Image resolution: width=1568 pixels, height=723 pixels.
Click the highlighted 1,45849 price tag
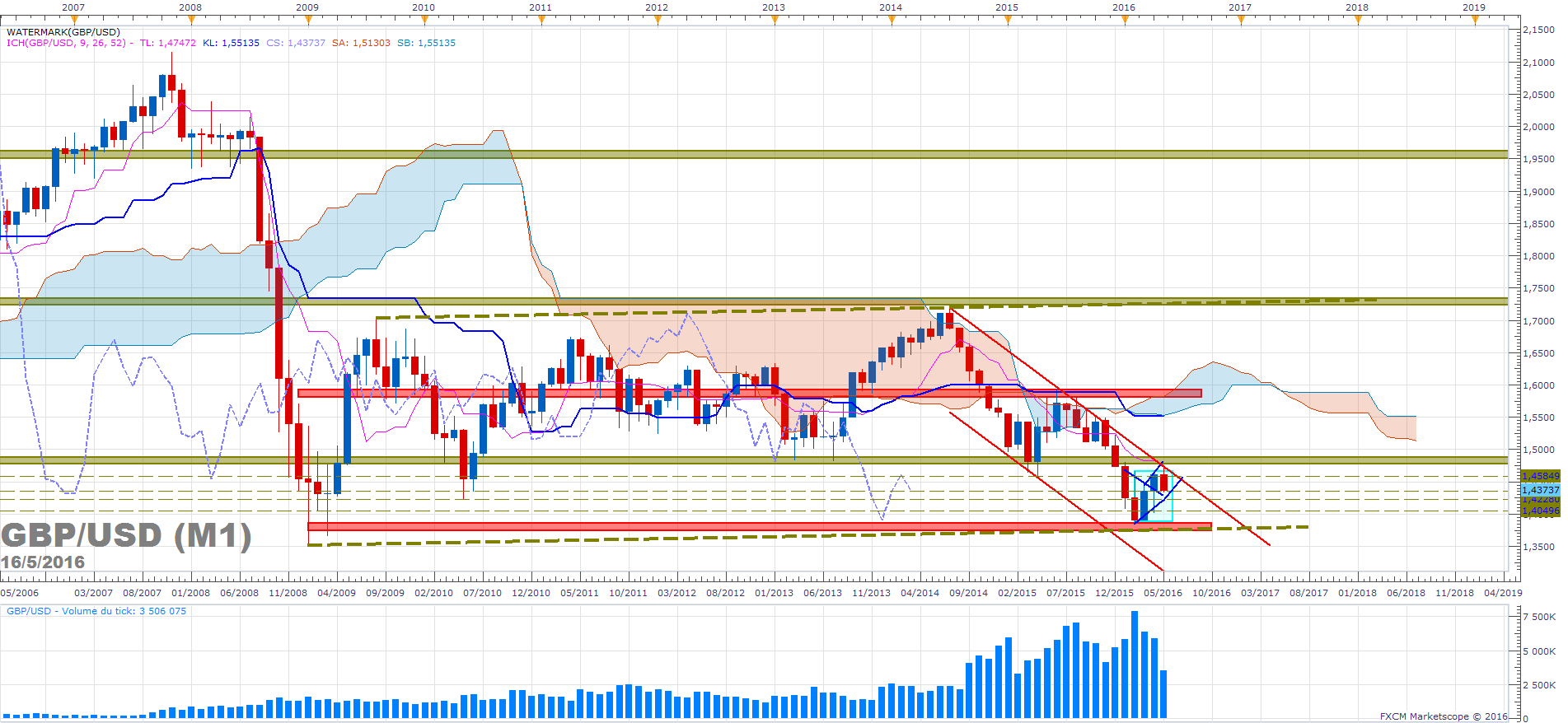(x=1540, y=476)
